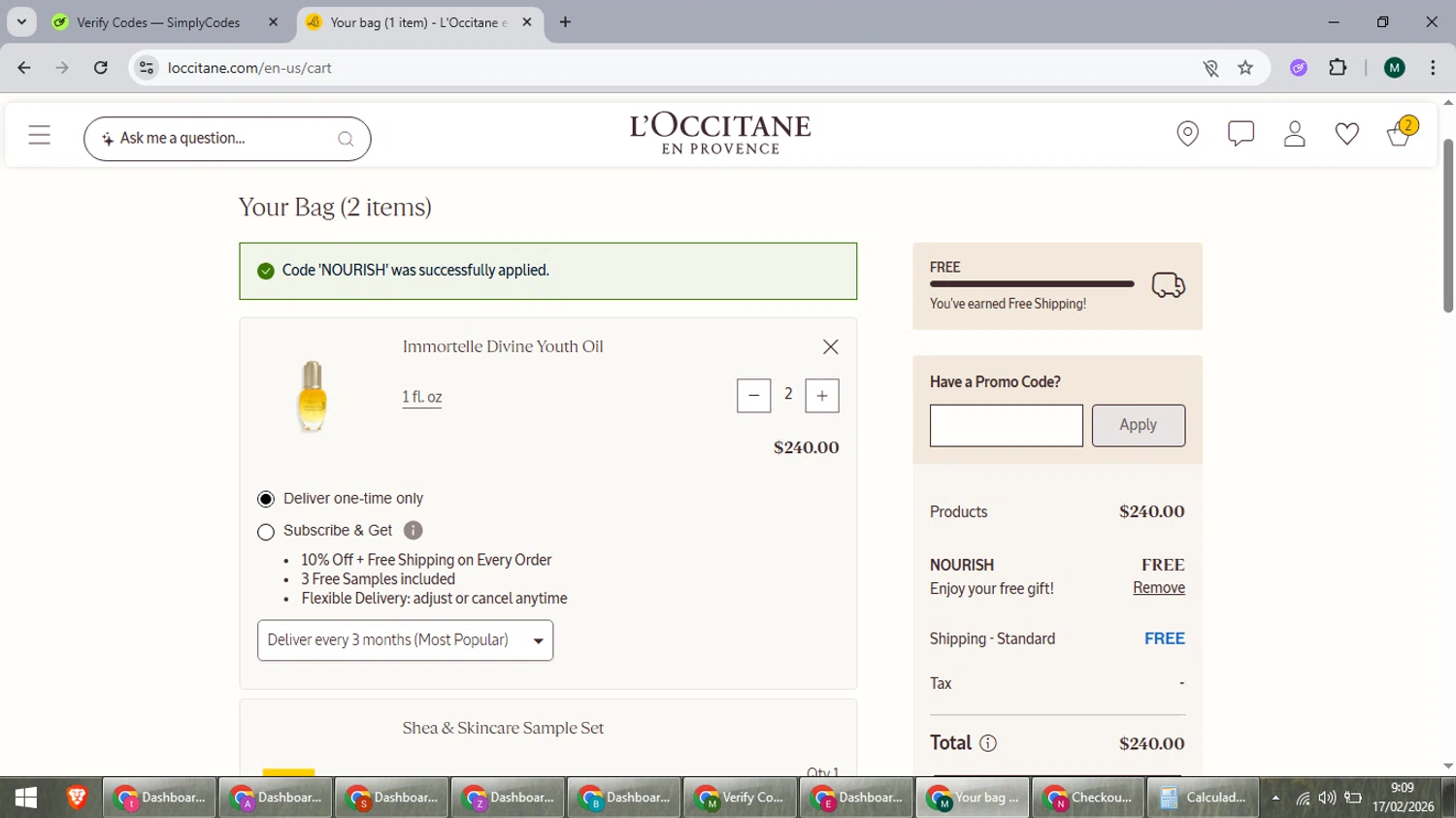Remove Immortelle Divine Youth Oil with X
The width and height of the screenshot is (1456, 818).
coord(830,346)
